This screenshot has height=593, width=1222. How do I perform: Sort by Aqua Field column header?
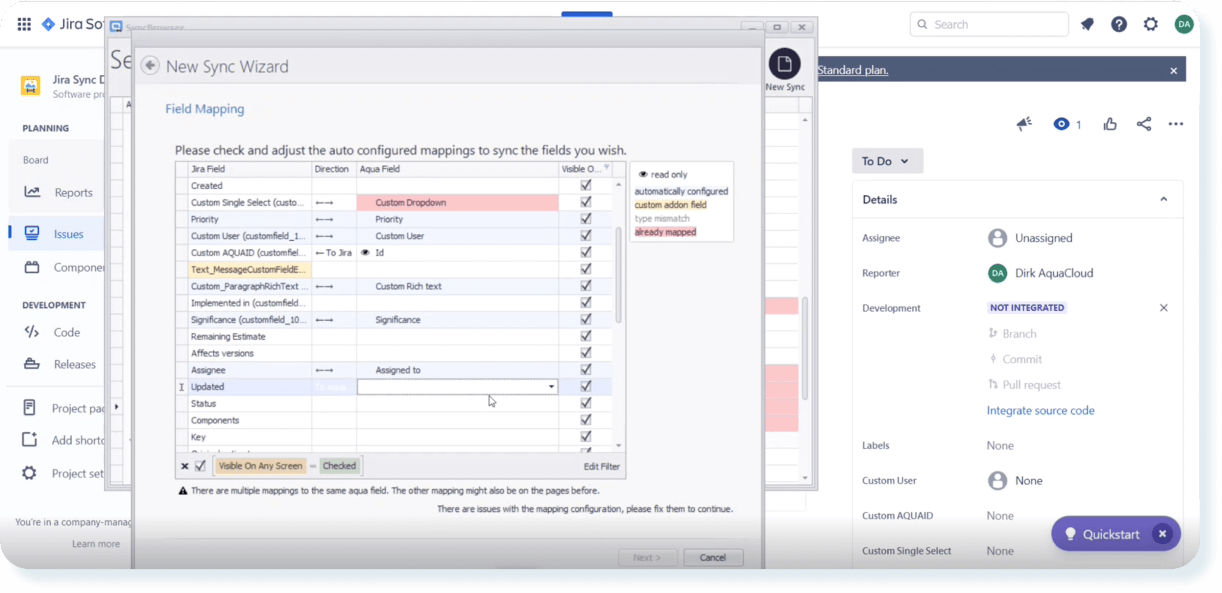coord(458,169)
